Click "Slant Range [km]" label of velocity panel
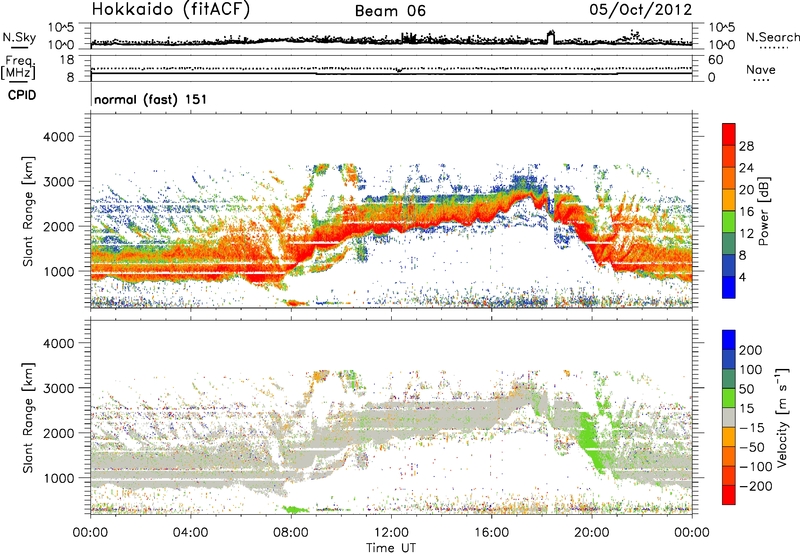Viewport: 800px width, 554px height. pos(28,418)
